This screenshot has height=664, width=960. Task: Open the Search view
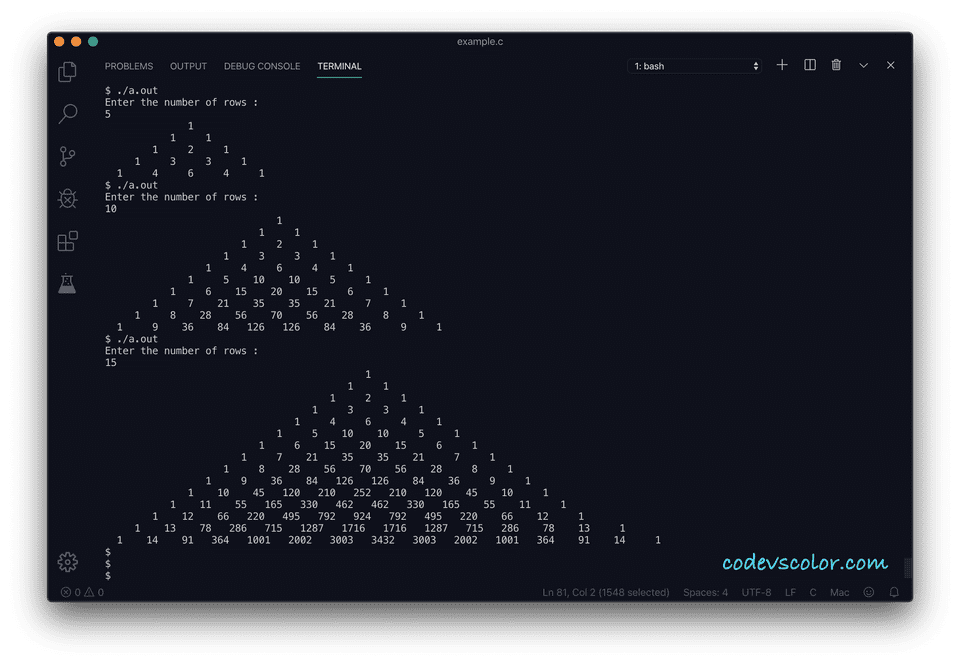(67, 114)
